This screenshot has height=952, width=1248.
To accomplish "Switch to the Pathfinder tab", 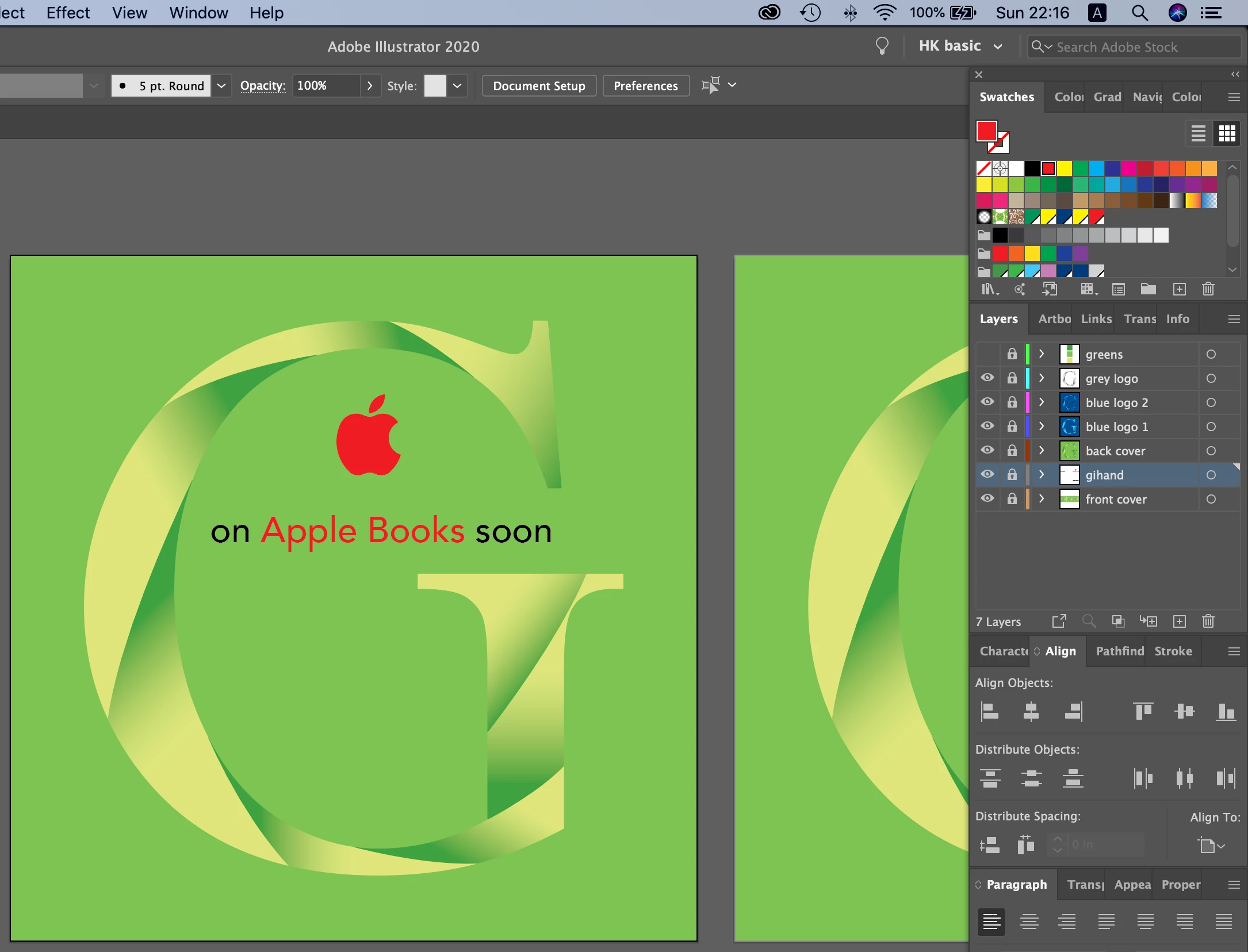I will tap(1119, 651).
